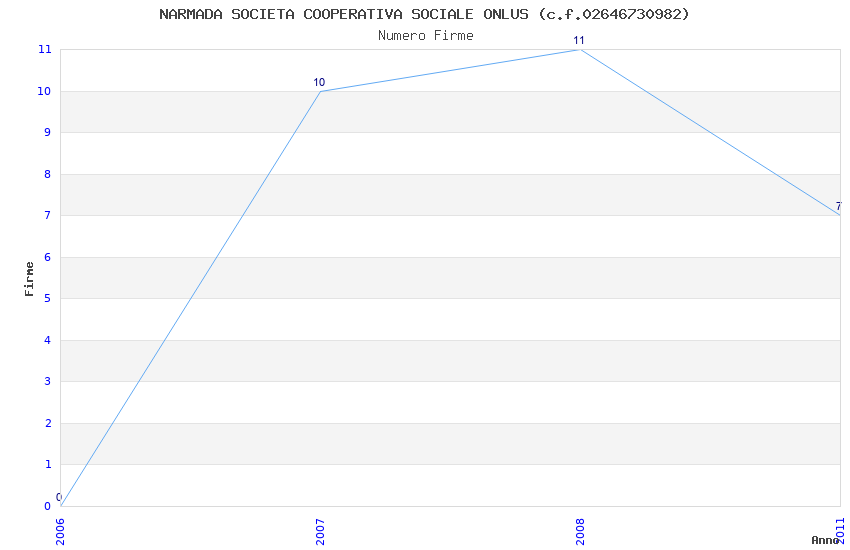The image size is (850, 550).
Task: Click y-axis tick value 3
Action: tap(48, 381)
